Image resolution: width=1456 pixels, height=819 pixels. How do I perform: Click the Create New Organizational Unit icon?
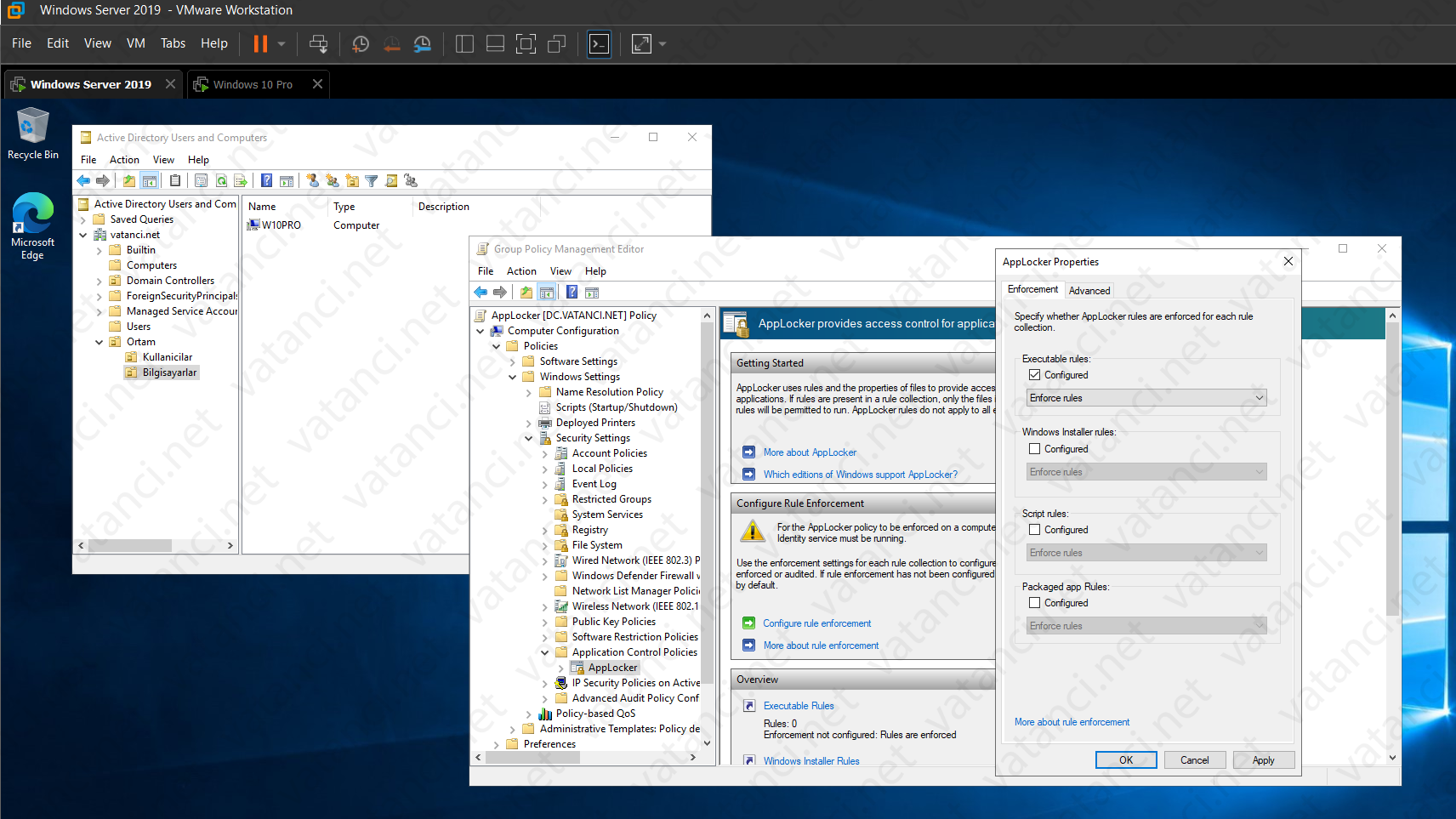pos(353,180)
